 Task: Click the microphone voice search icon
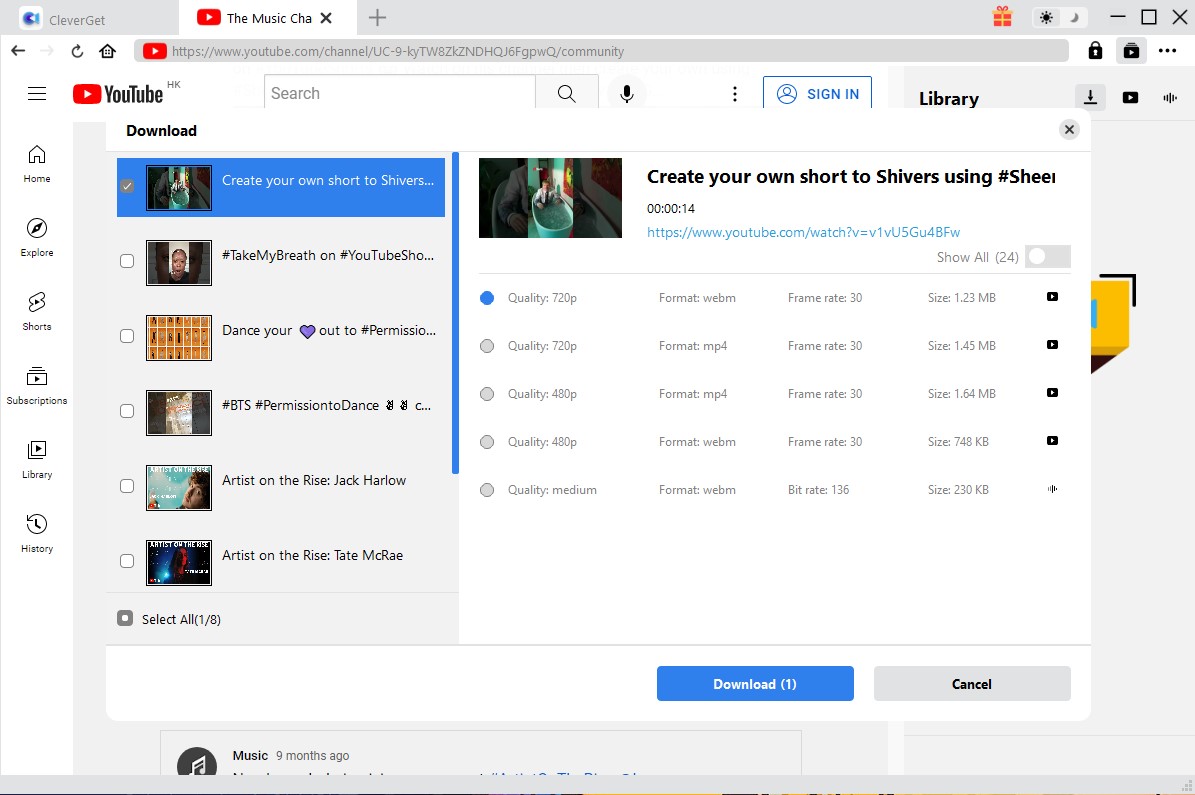[626, 93]
